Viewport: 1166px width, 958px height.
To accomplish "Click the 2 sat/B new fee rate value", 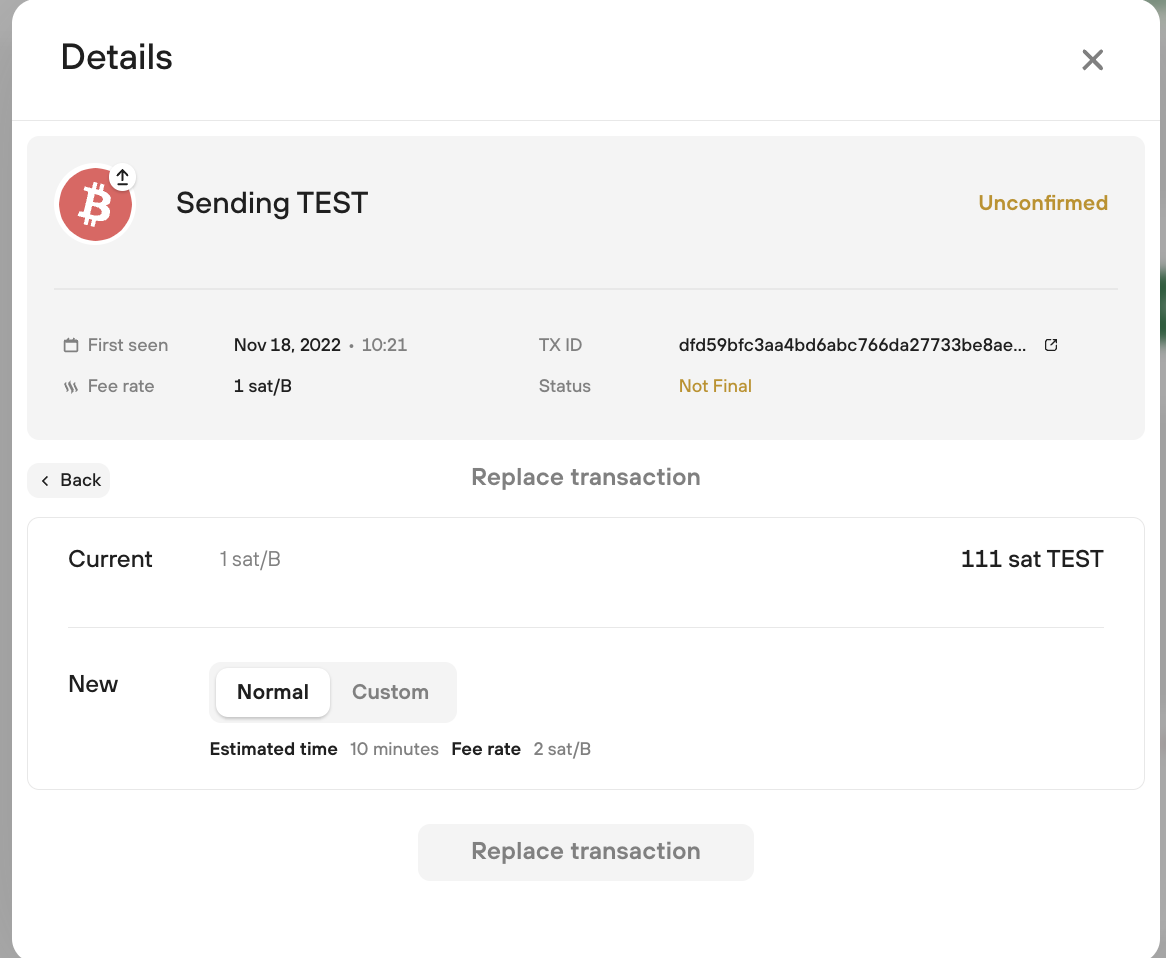I will (x=562, y=748).
